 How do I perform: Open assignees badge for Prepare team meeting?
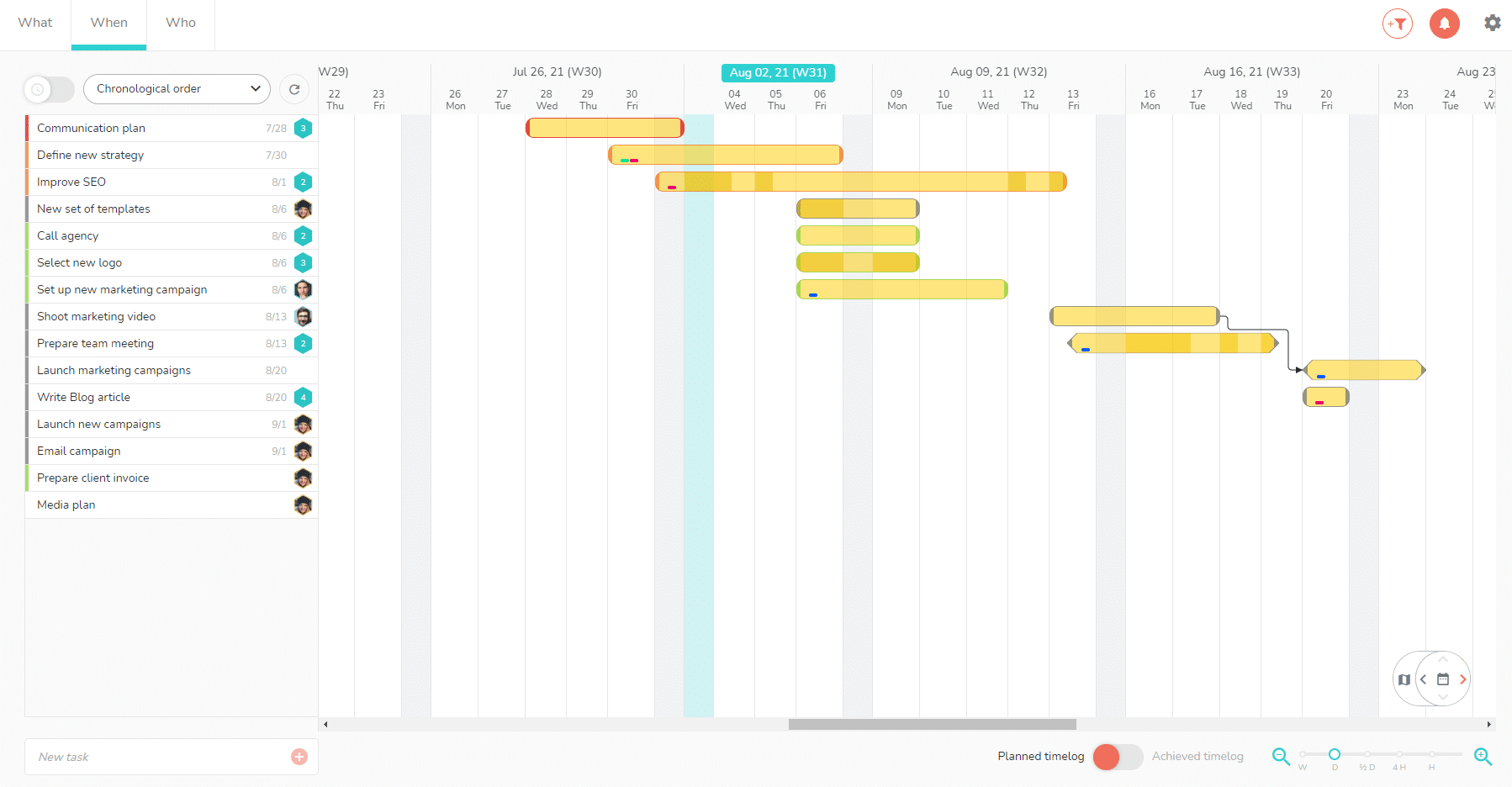(x=304, y=343)
